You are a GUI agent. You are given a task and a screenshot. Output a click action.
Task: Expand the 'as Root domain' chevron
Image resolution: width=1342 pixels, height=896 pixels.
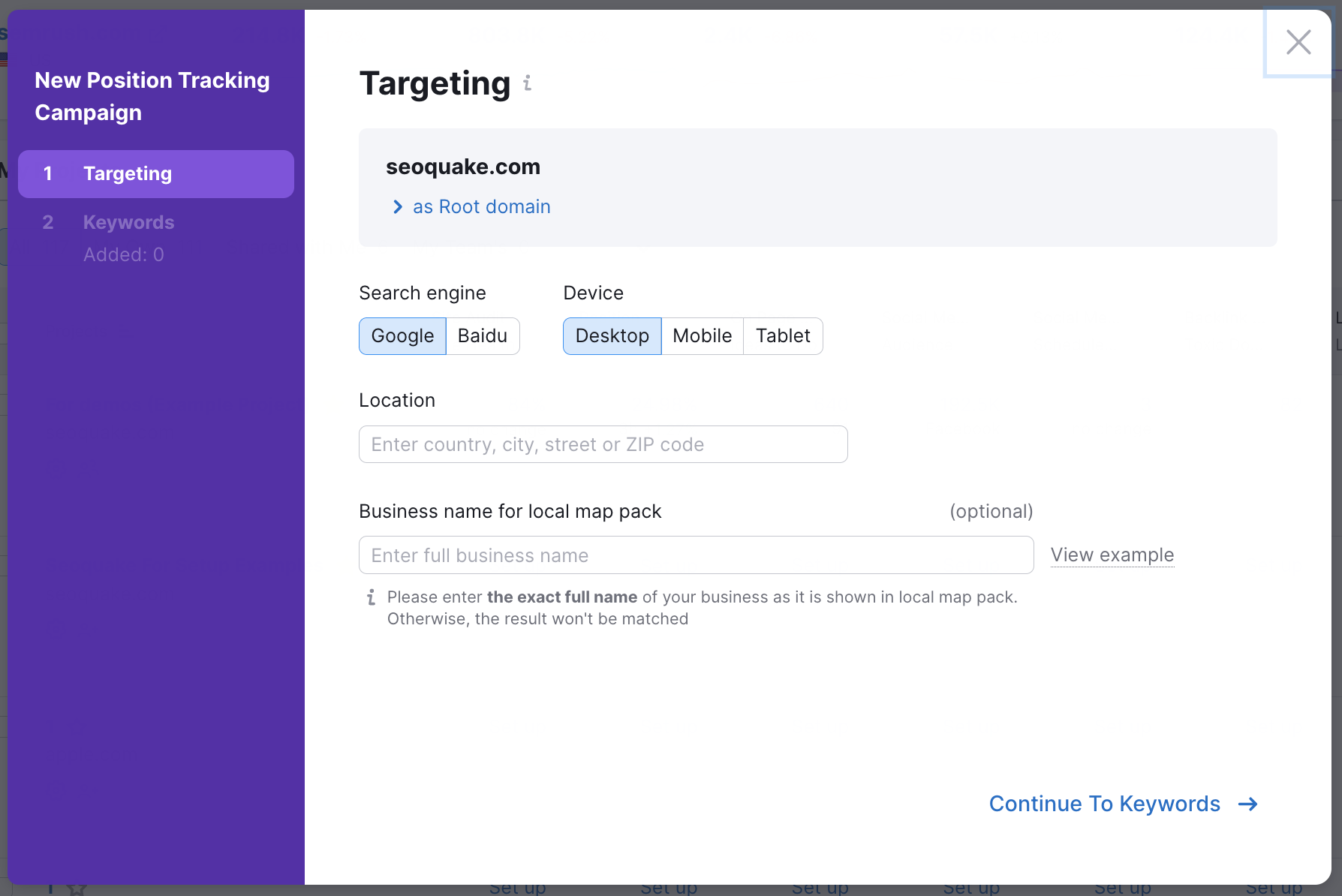coord(398,207)
